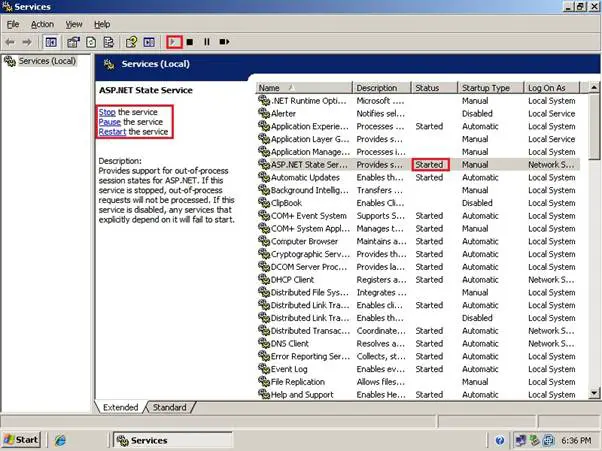The image size is (602, 451).
Task: Select the COM+ Event System row
Action: (418, 216)
